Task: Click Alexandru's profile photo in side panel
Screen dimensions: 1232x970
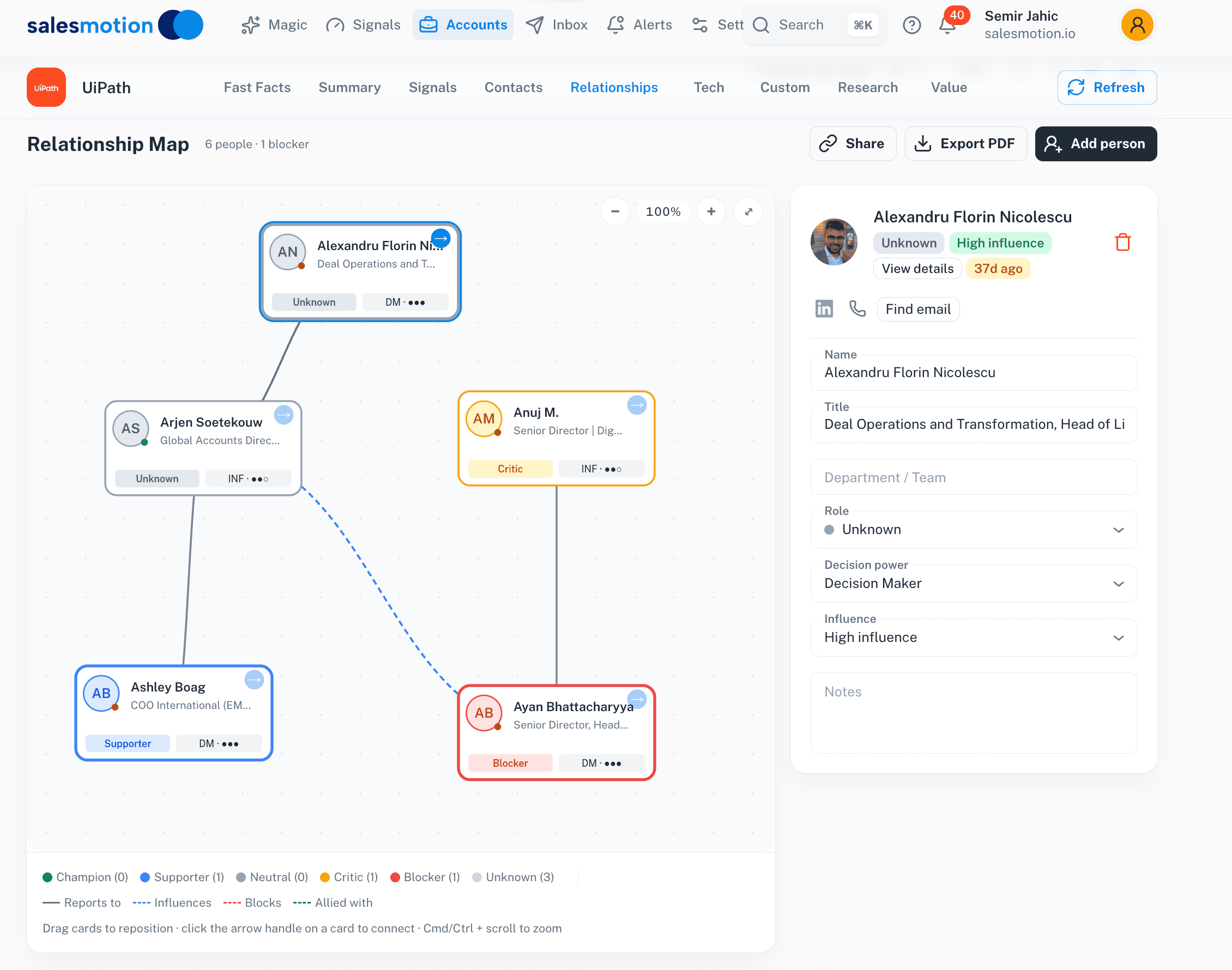Action: (834, 242)
